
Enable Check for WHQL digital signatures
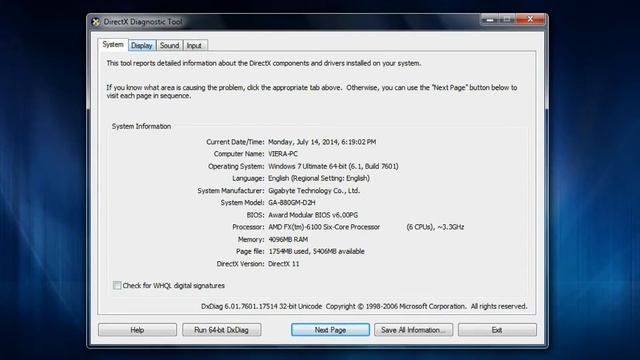117,285
